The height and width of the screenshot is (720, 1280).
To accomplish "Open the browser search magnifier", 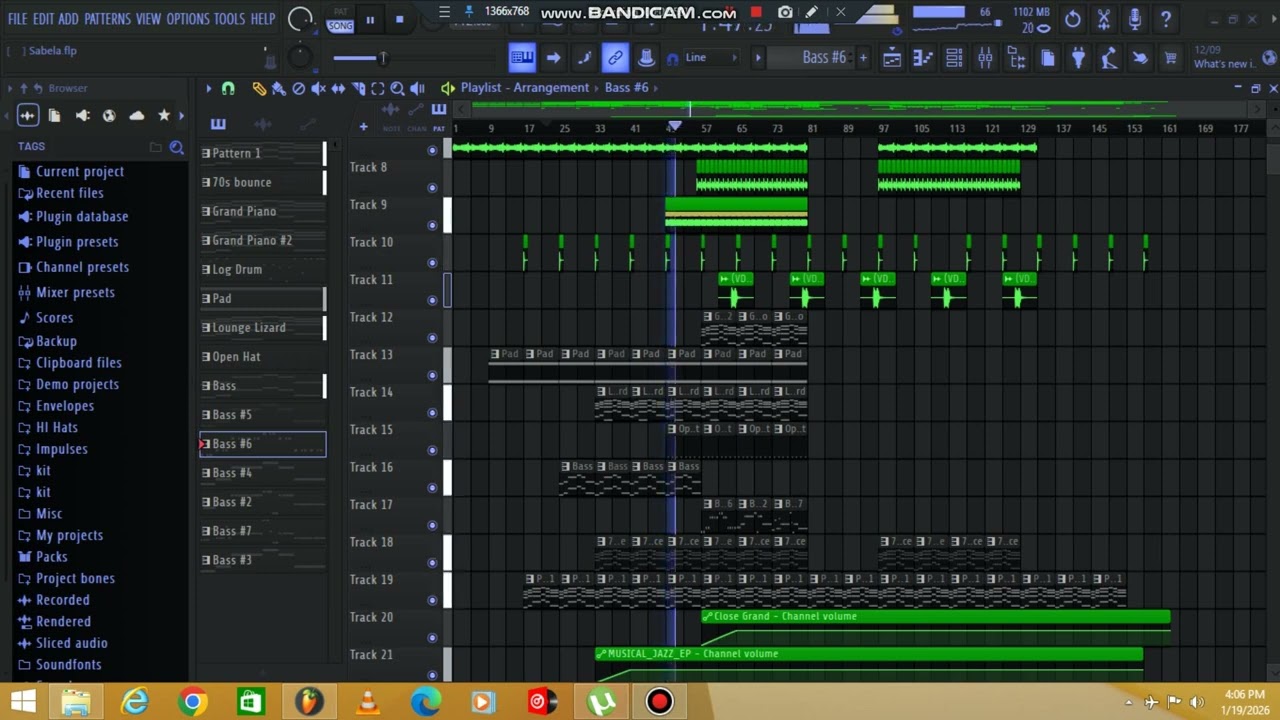I will click(177, 147).
